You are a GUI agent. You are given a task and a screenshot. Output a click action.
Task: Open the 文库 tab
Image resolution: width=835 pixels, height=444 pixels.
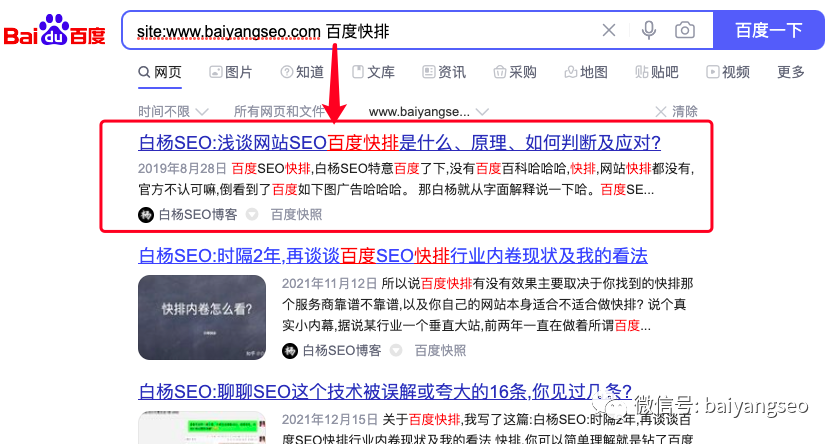click(372, 72)
